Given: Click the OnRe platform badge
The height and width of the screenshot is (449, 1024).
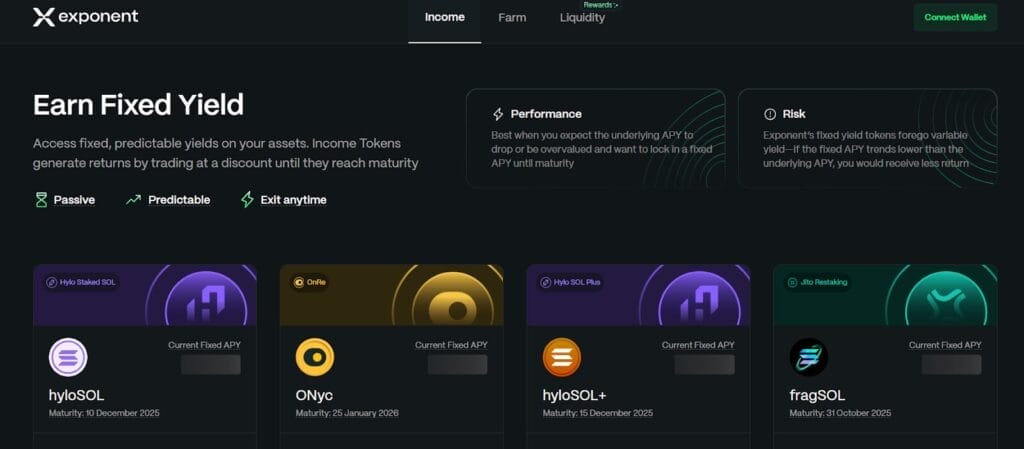Looking at the screenshot, I should pyautogui.click(x=310, y=283).
